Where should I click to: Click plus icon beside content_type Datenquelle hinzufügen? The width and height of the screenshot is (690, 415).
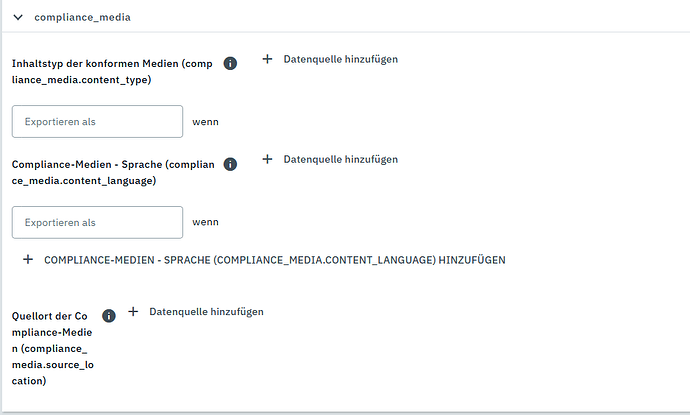267,59
